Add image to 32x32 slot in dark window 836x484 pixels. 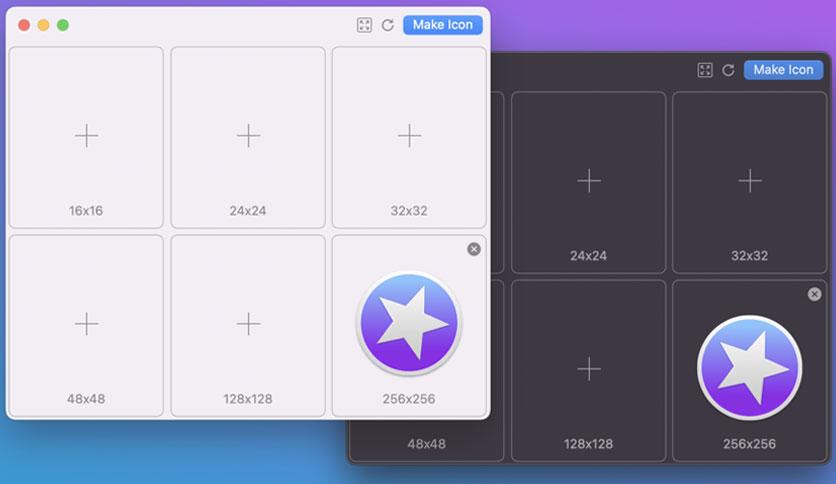click(x=750, y=181)
